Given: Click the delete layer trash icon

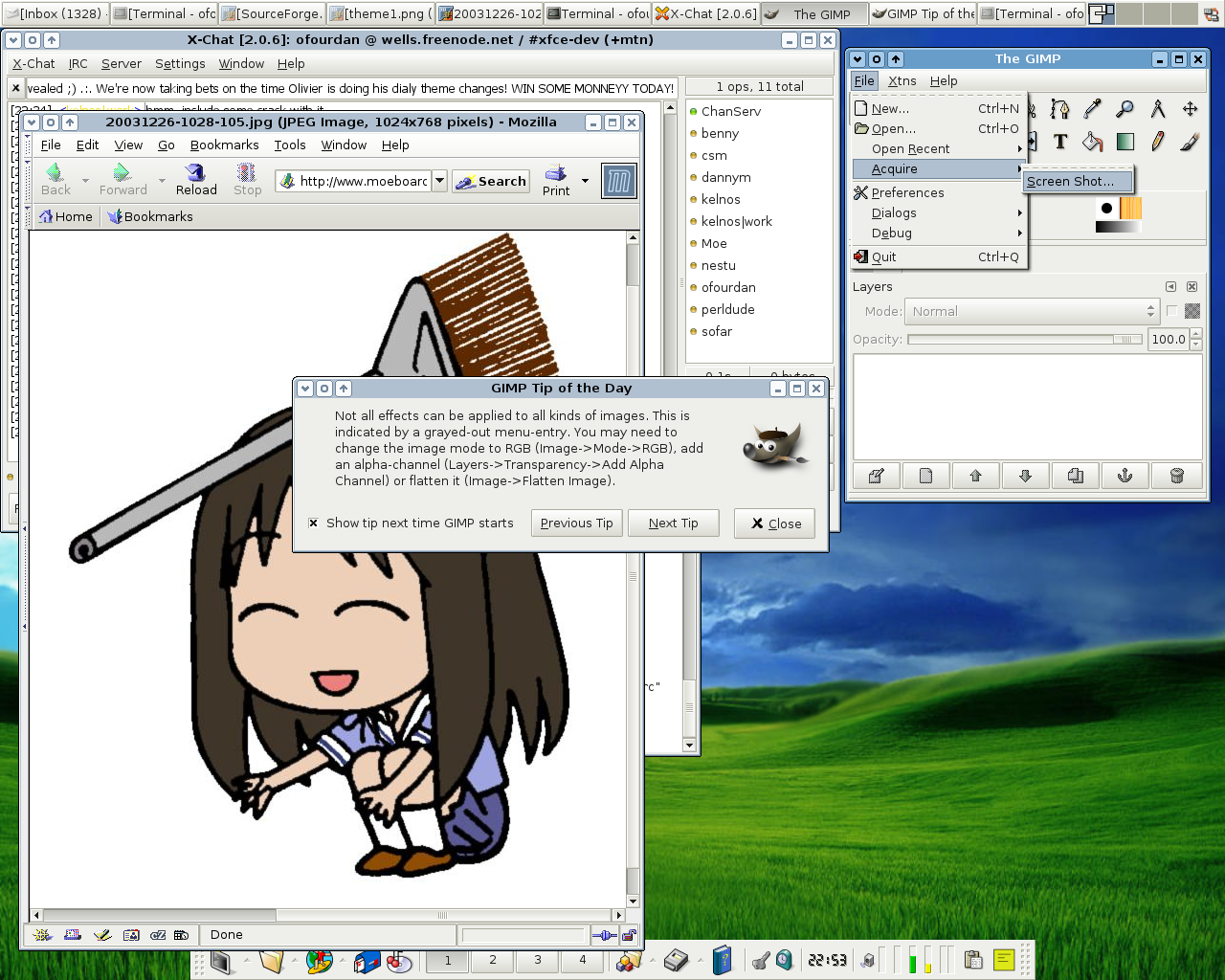Looking at the screenshot, I should (x=1176, y=476).
